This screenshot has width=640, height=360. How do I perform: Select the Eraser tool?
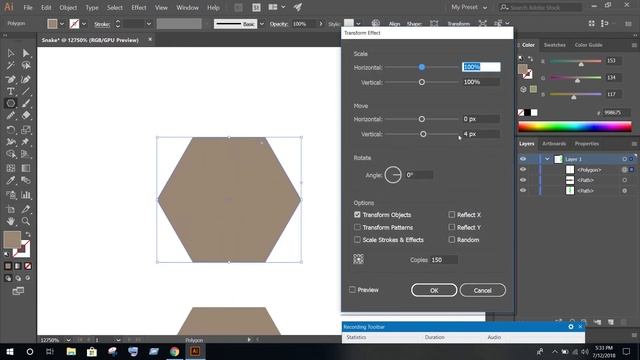pos(26,116)
